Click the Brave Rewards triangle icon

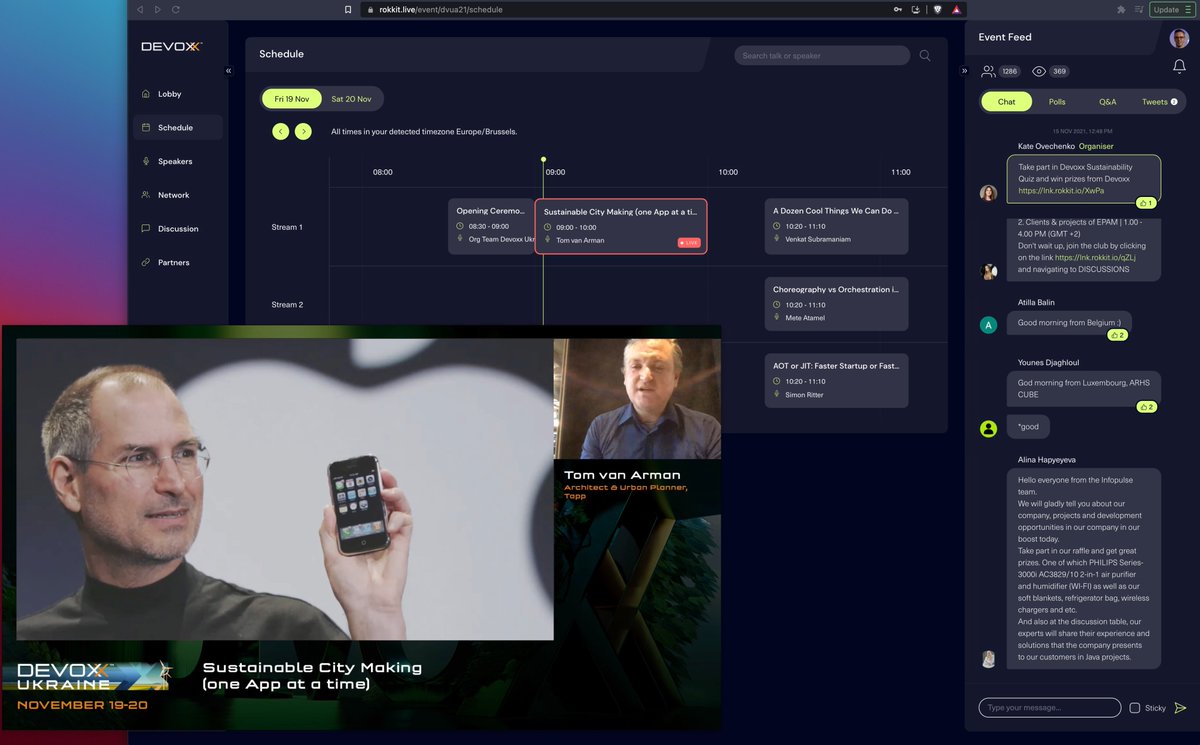(956, 9)
